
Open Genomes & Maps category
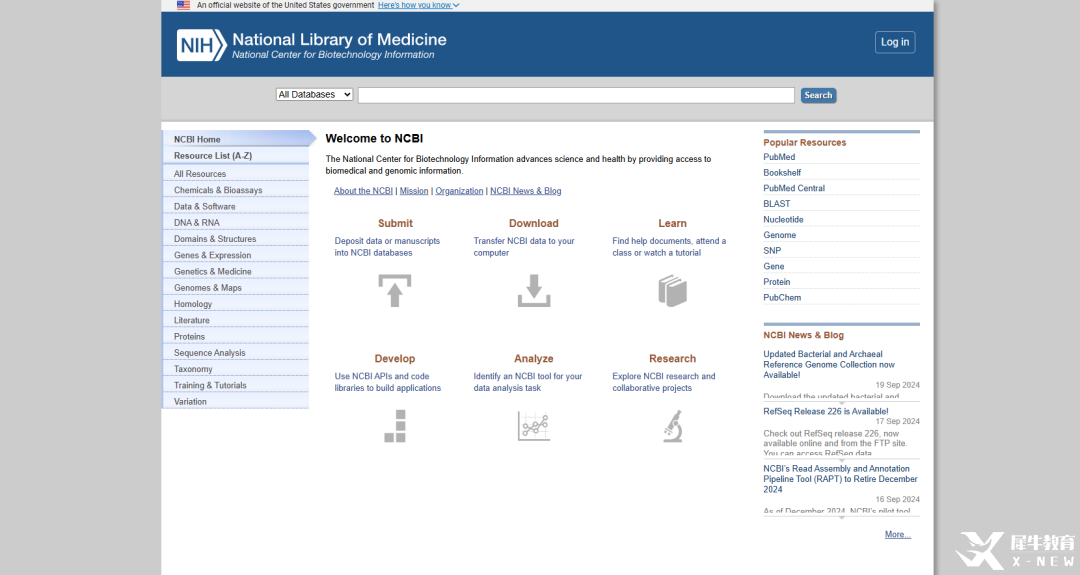tap(236, 288)
